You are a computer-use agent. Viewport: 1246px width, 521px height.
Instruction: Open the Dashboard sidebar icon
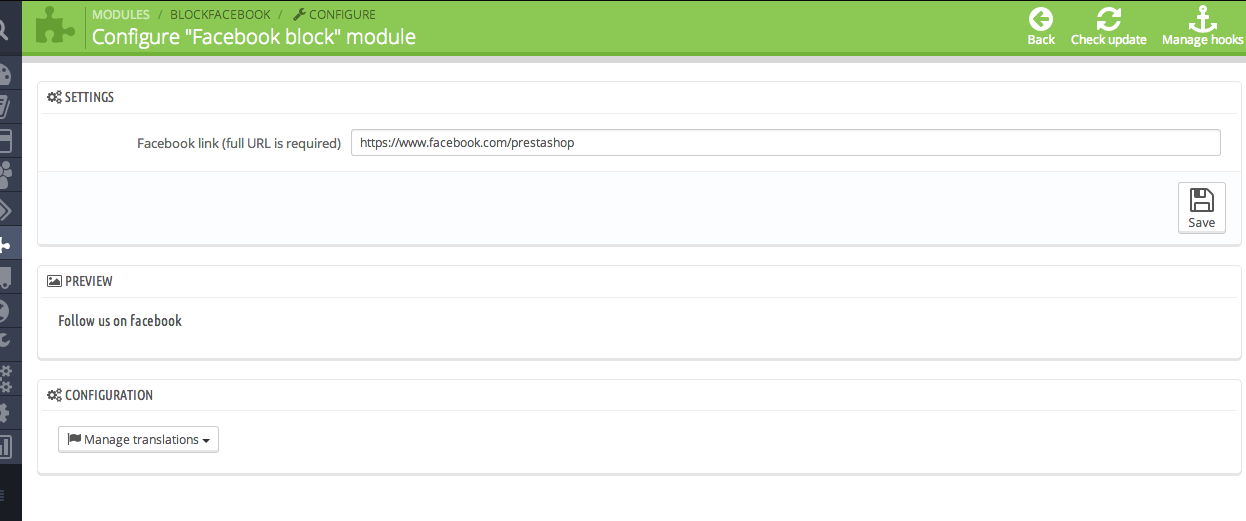pos(5,75)
